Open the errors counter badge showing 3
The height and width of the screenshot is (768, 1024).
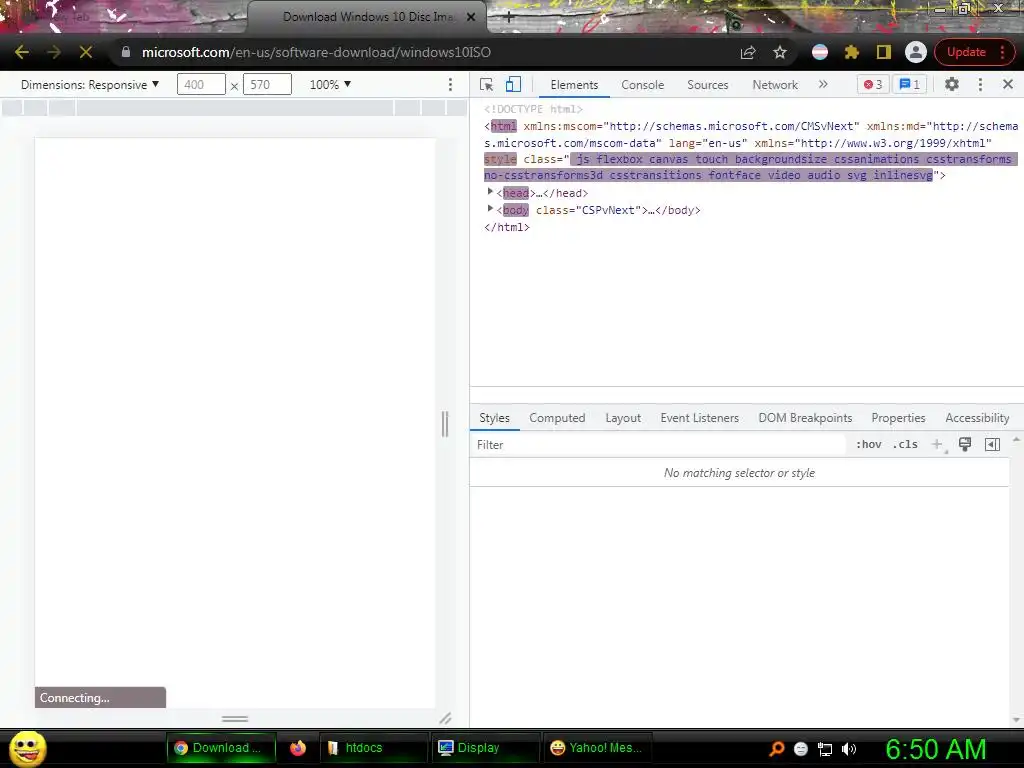tap(873, 84)
